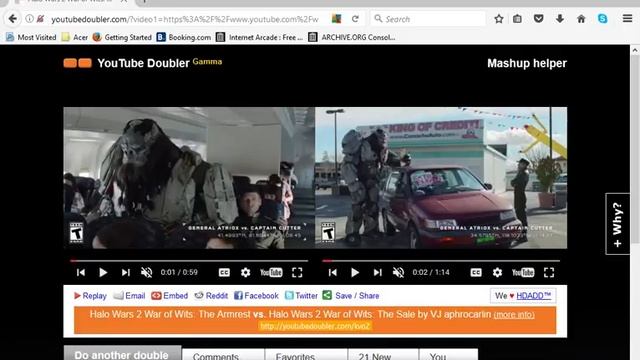Skip to next on right video
The width and height of the screenshot is (640, 360).
[378, 272]
